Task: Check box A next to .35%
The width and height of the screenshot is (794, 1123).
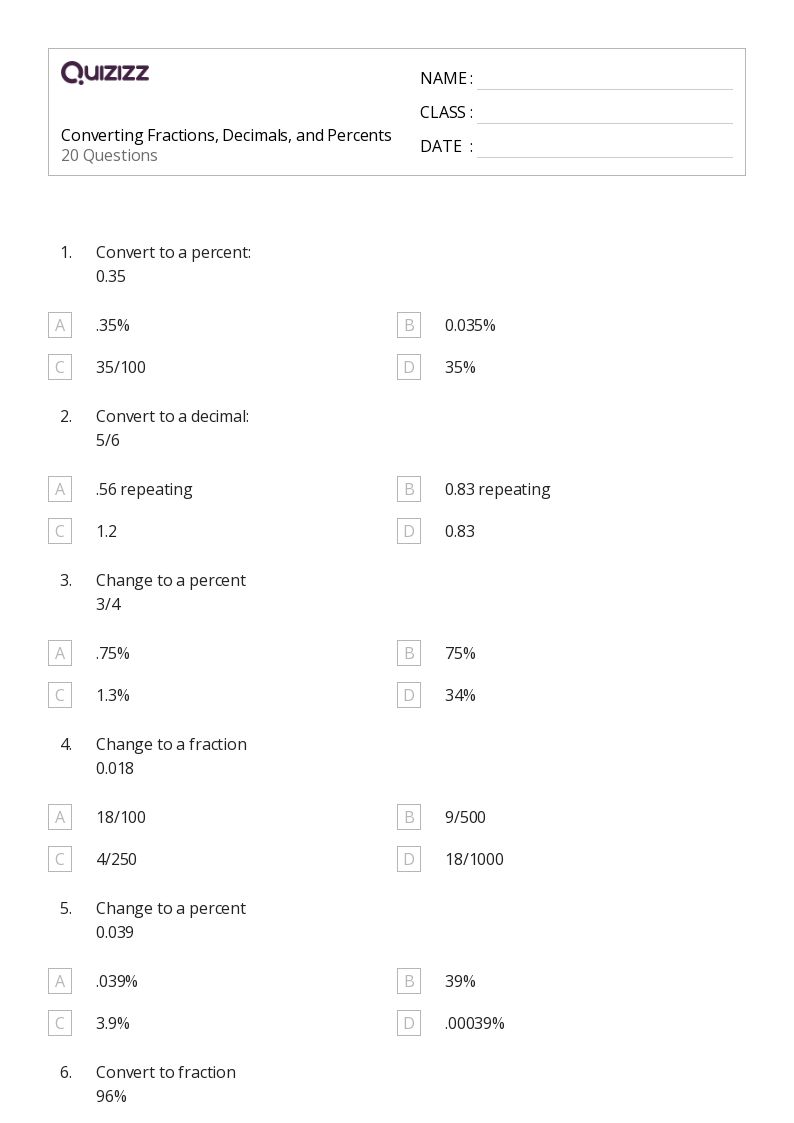Action: point(60,325)
